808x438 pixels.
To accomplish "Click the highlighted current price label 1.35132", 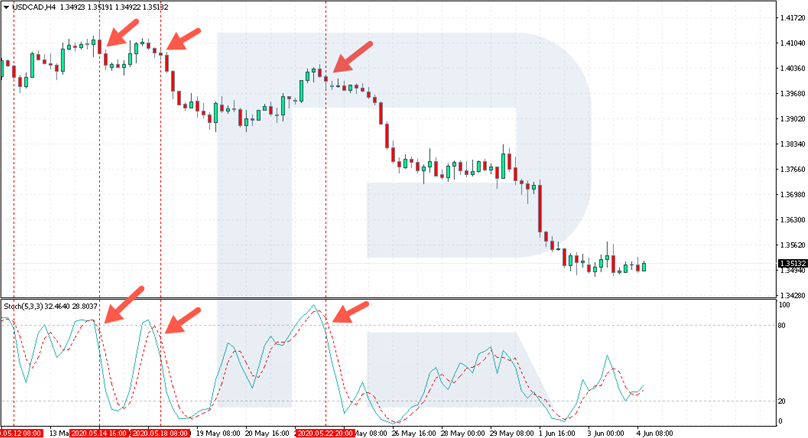I will pos(792,263).
